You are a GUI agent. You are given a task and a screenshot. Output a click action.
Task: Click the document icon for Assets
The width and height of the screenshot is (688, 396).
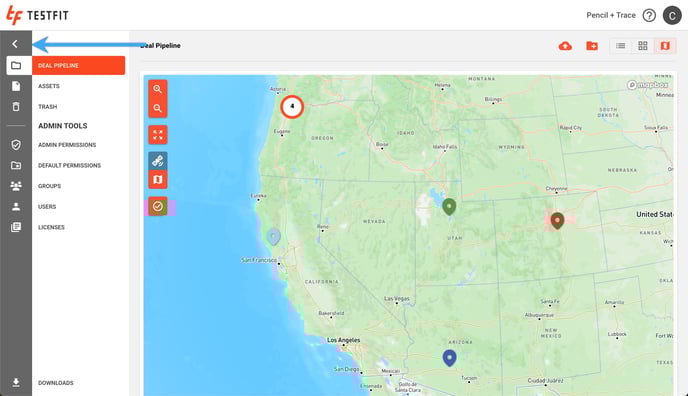click(16, 86)
